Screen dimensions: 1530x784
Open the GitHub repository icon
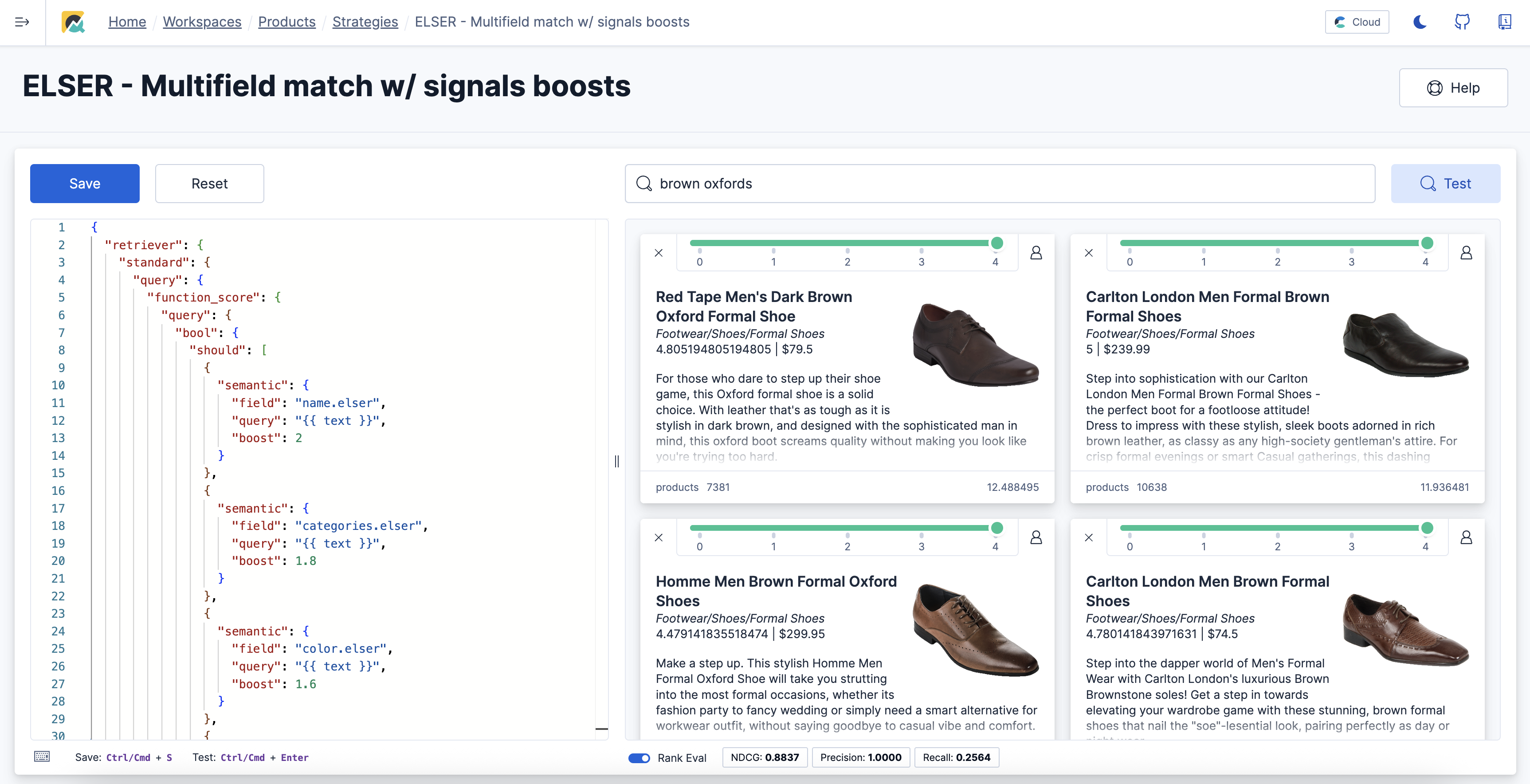click(1462, 22)
